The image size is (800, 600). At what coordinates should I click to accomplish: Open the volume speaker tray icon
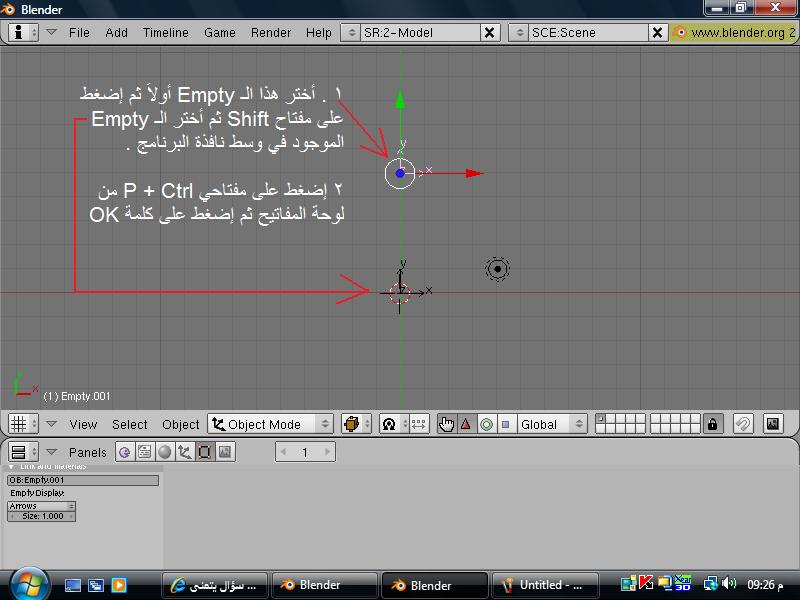pos(730,583)
